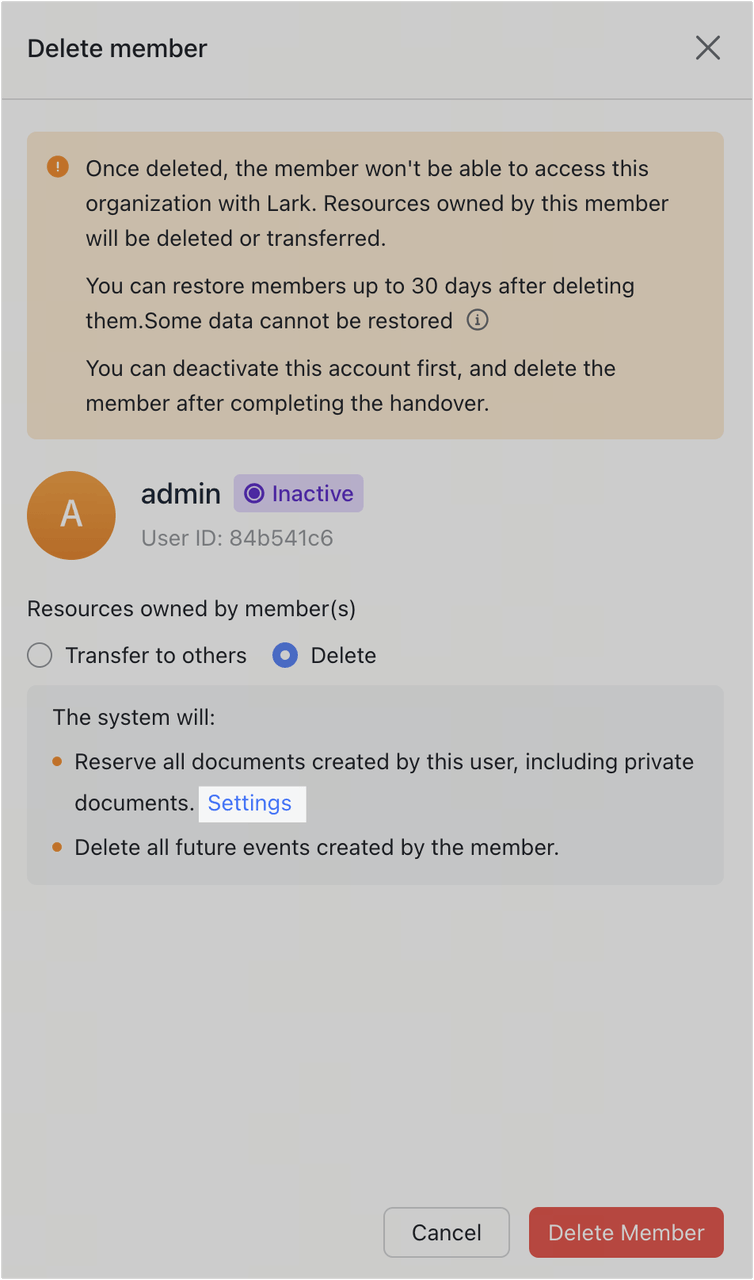Click the orange warning icon in the notice
754x1280 pixels.
pos(57,167)
